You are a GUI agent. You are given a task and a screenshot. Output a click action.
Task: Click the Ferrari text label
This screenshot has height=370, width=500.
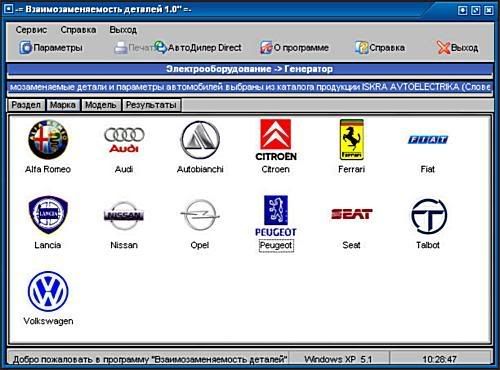coord(351,169)
